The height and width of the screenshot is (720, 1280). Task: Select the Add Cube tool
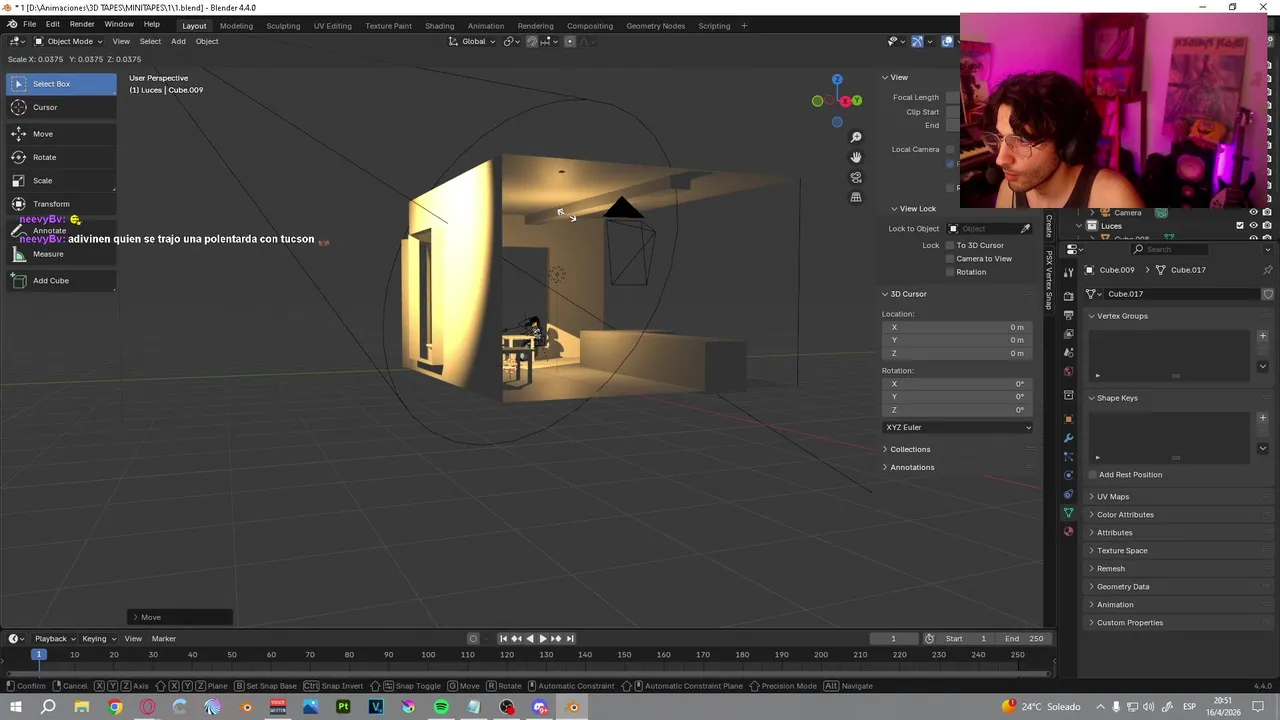60,281
